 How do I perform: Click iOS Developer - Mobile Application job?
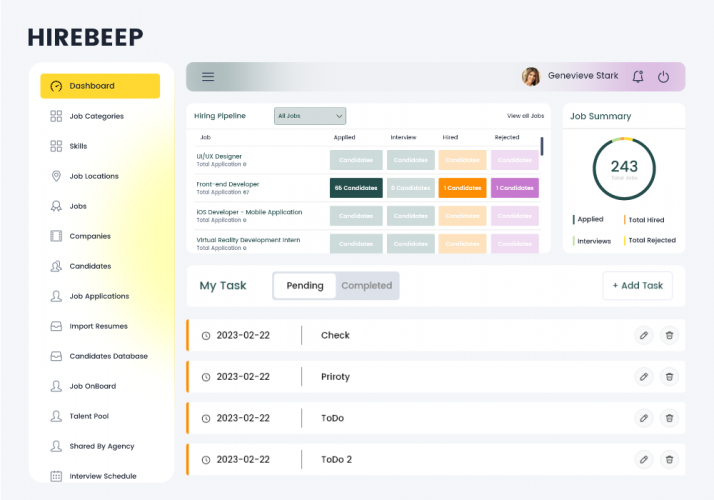point(249,212)
